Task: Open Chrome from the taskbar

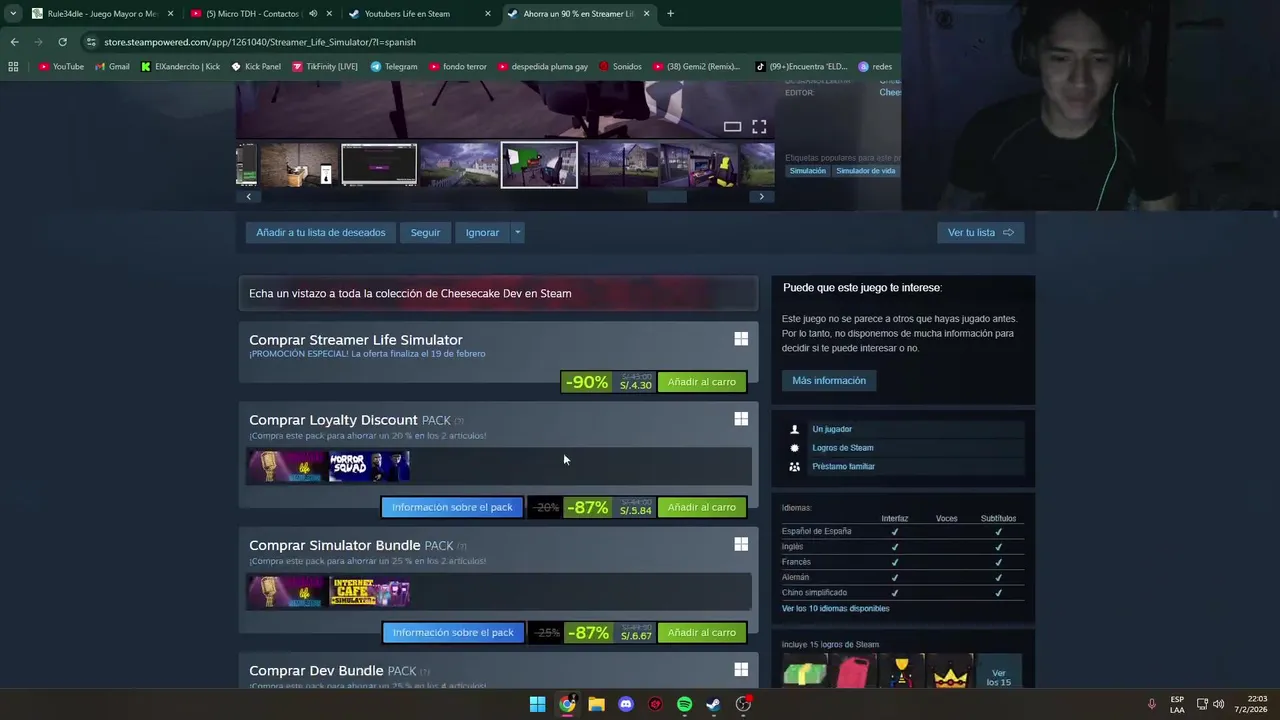Action: (567, 704)
